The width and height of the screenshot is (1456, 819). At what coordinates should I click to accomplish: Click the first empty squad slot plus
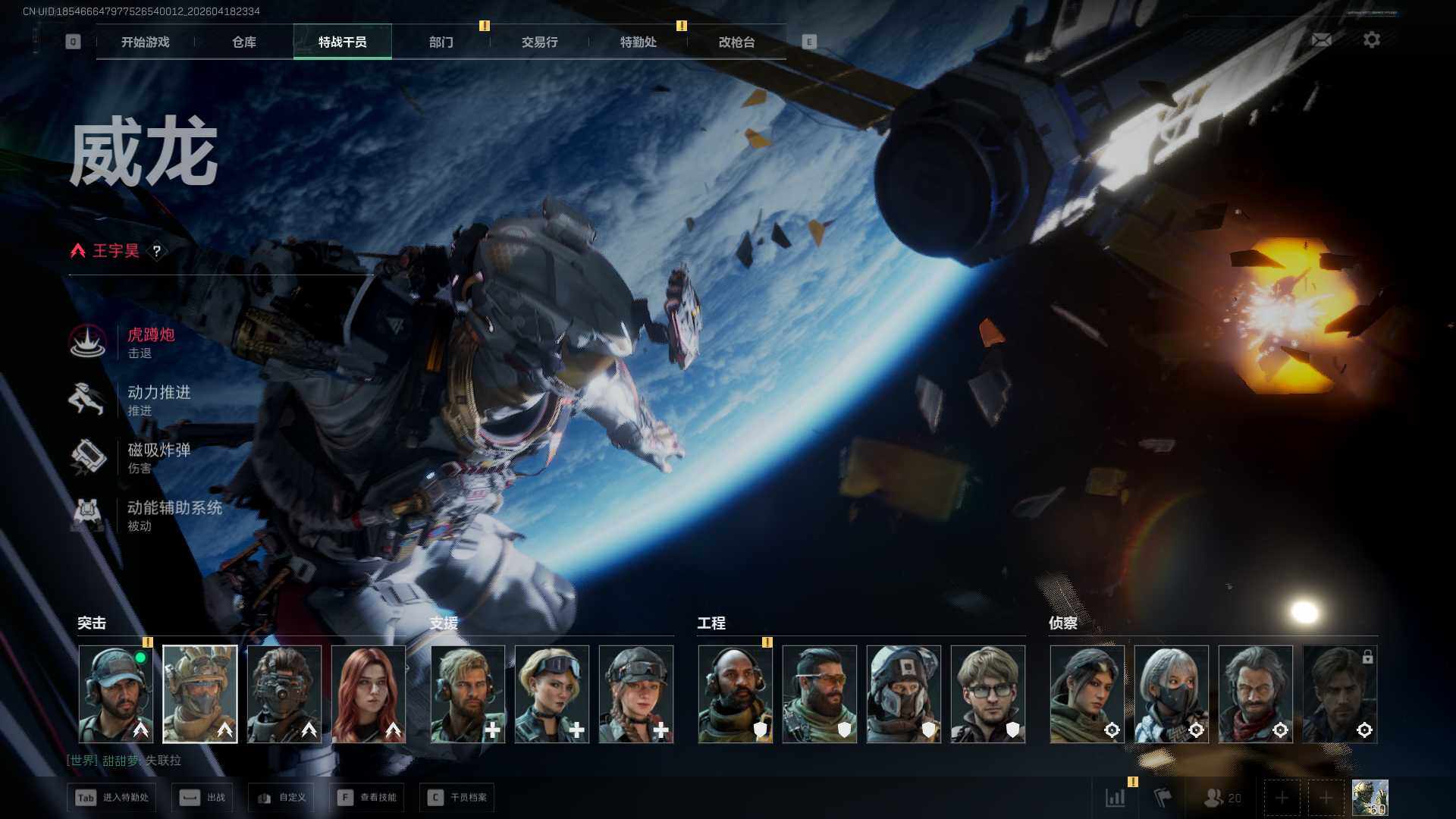point(1282,798)
